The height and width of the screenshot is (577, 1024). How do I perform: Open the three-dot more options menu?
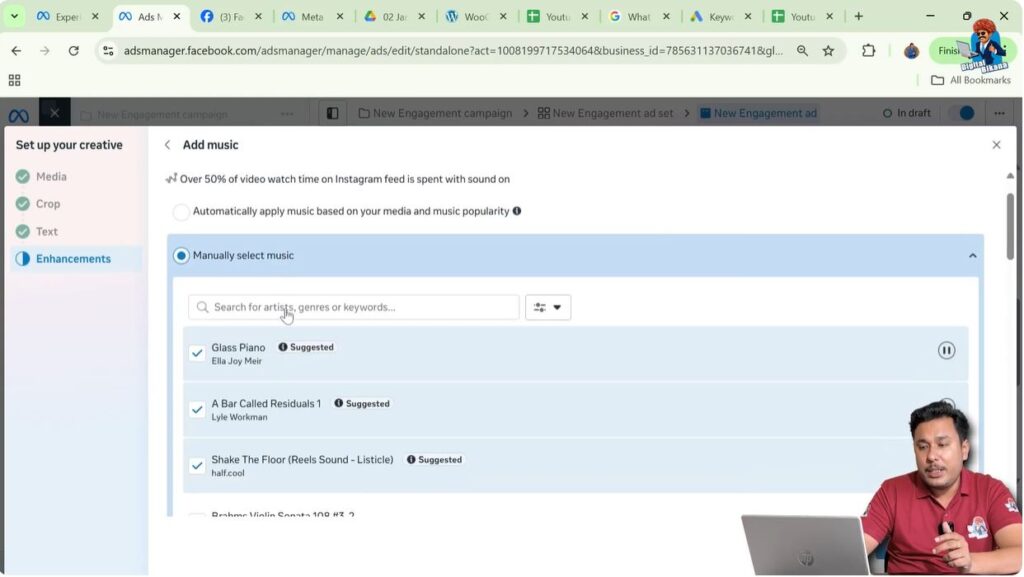click(999, 114)
